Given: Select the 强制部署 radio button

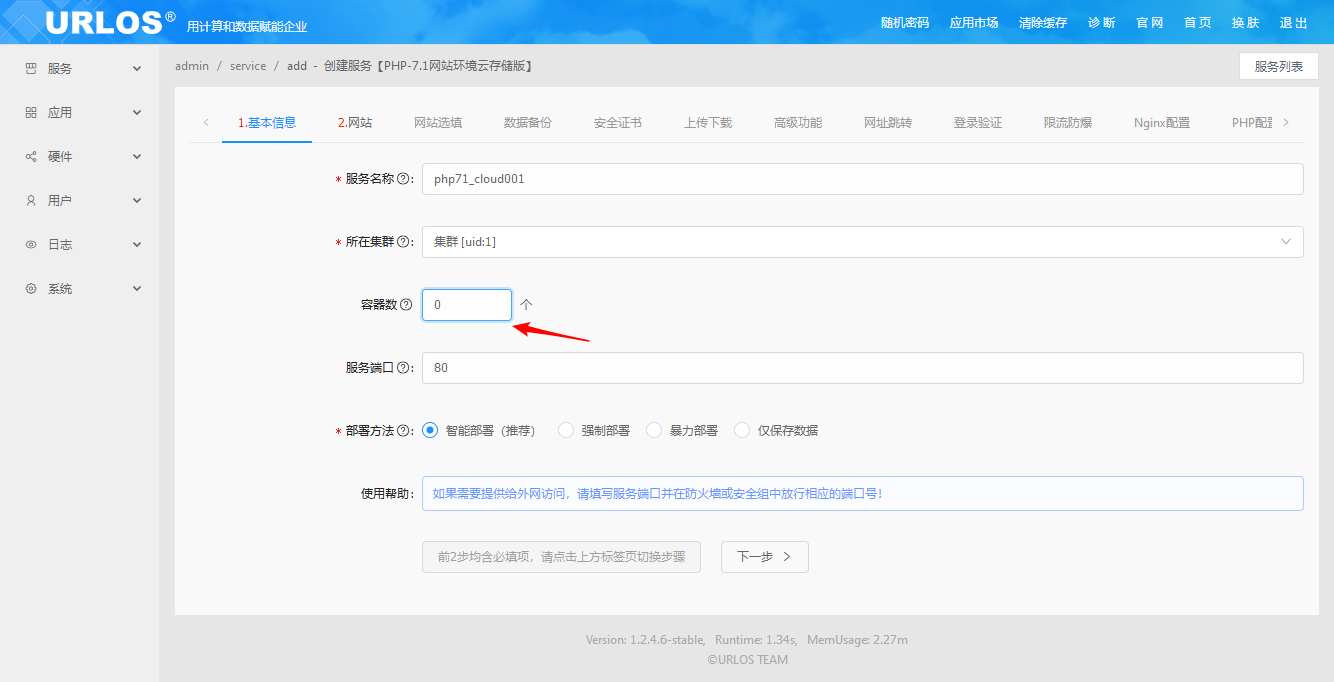Looking at the screenshot, I should point(566,431).
